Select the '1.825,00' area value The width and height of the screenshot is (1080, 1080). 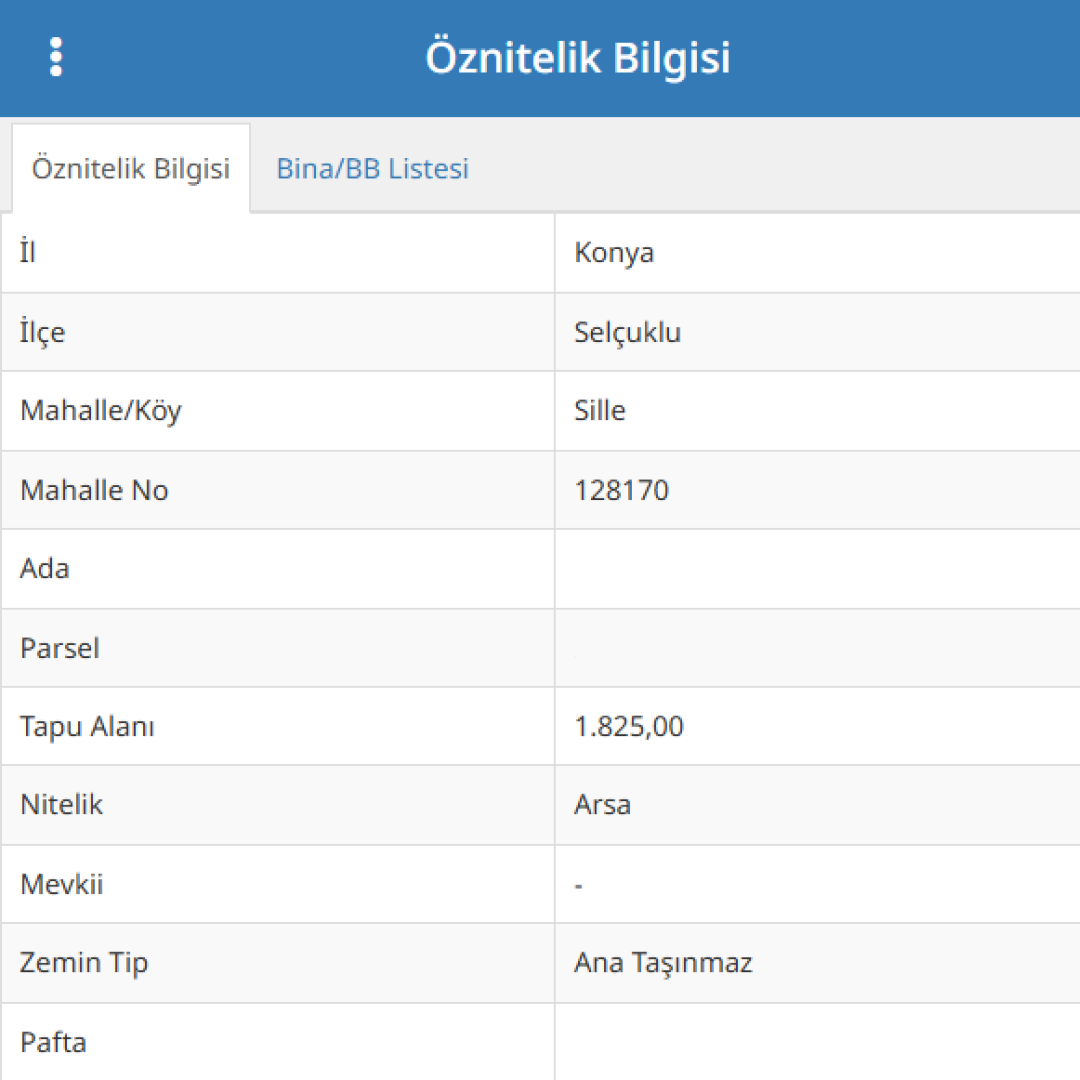(x=629, y=727)
